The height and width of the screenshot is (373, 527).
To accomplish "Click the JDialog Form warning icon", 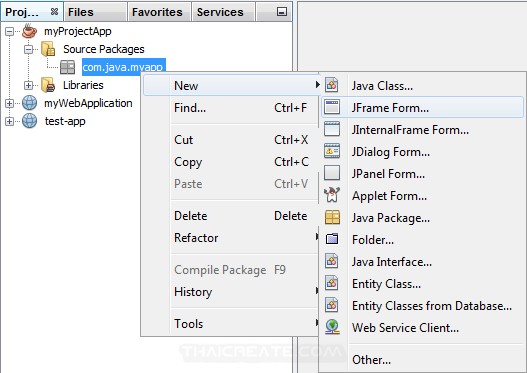I will [x=332, y=151].
